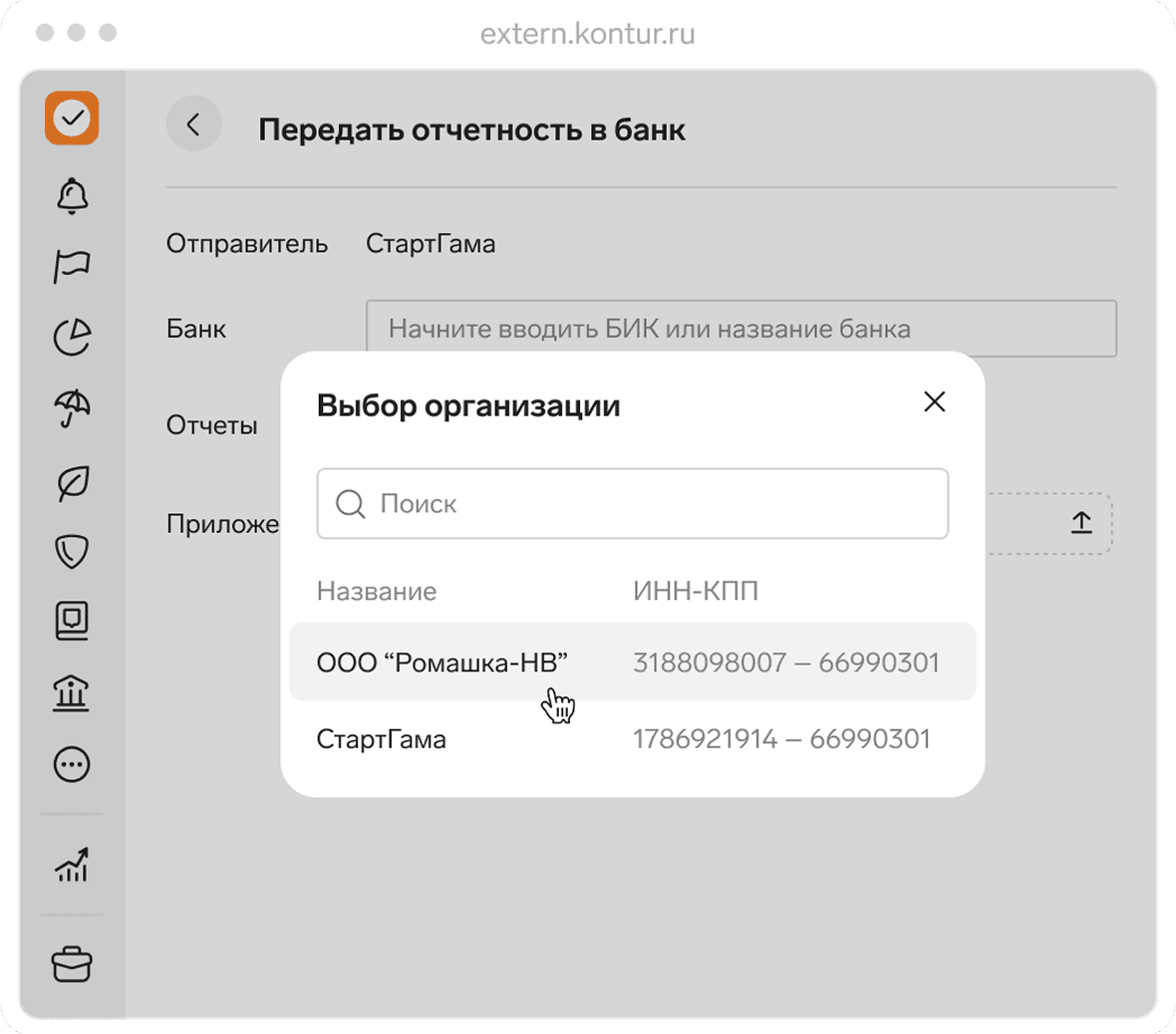Select organization СтартГама in the list
Viewport: 1176px width, 1034px height.
[x=633, y=738]
